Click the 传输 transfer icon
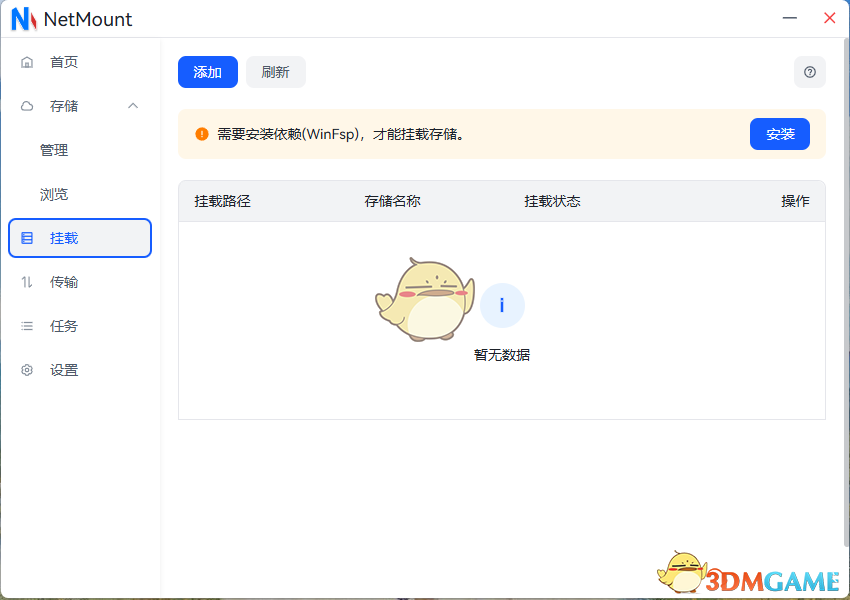Viewport: 850px width, 600px height. (x=26, y=282)
